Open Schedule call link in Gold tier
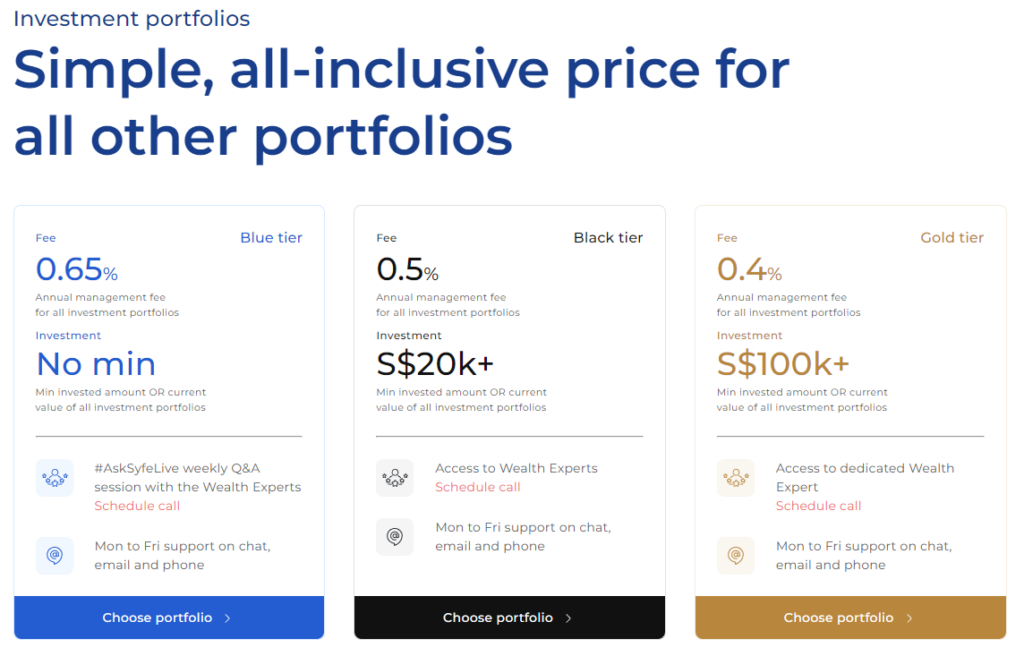The height and width of the screenshot is (656, 1024). pos(818,506)
